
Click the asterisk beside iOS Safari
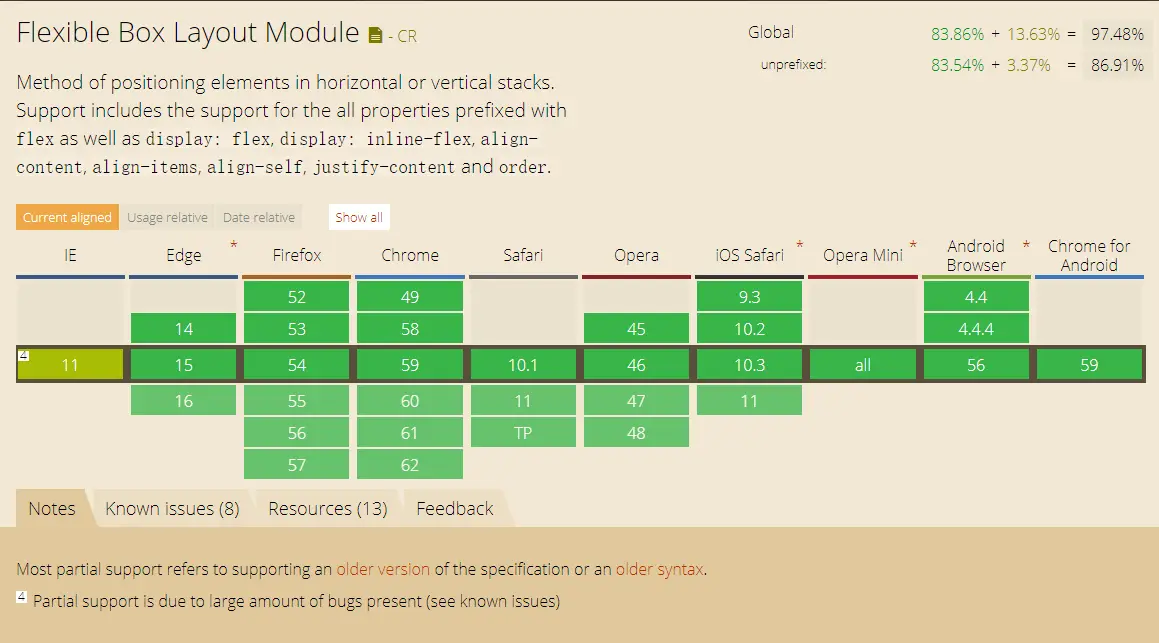800,245
